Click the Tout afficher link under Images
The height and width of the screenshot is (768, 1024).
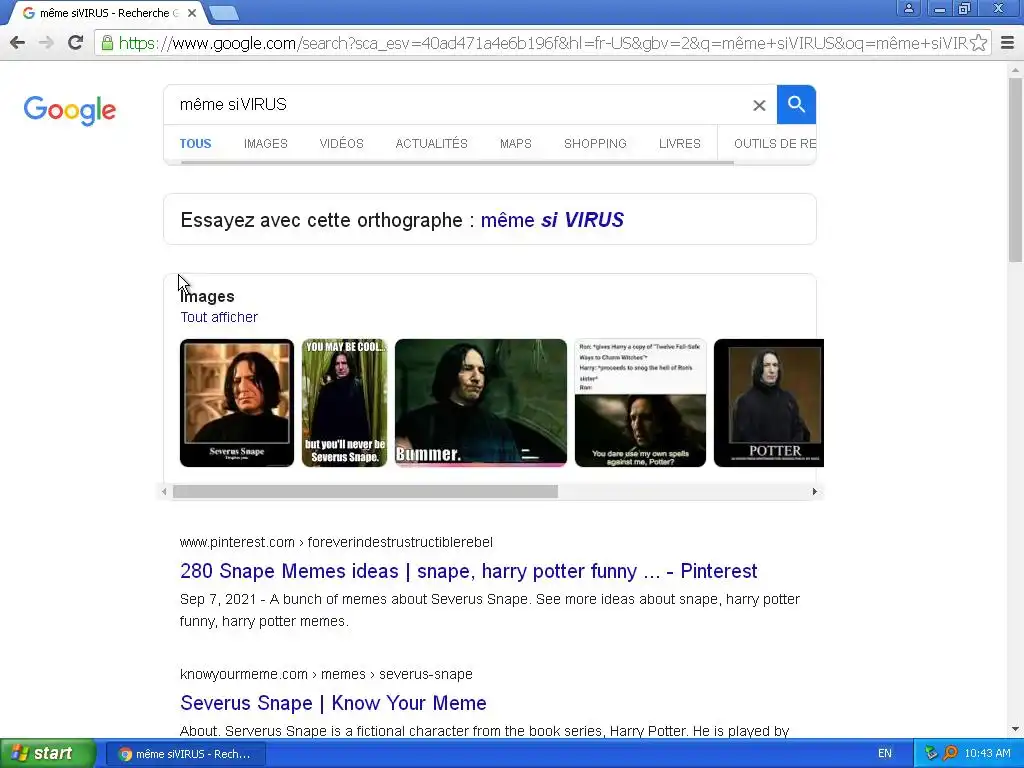point(219,317)
